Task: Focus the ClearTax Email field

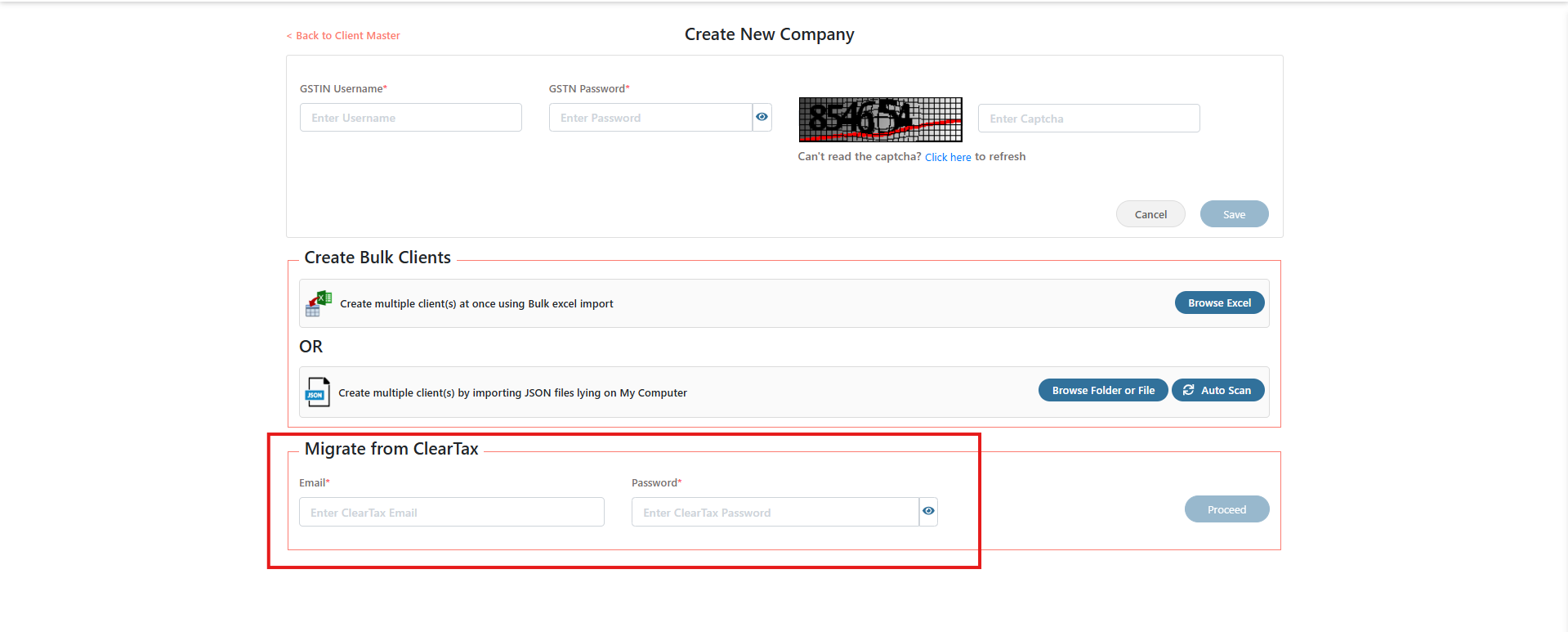Action: pos(451,513)
